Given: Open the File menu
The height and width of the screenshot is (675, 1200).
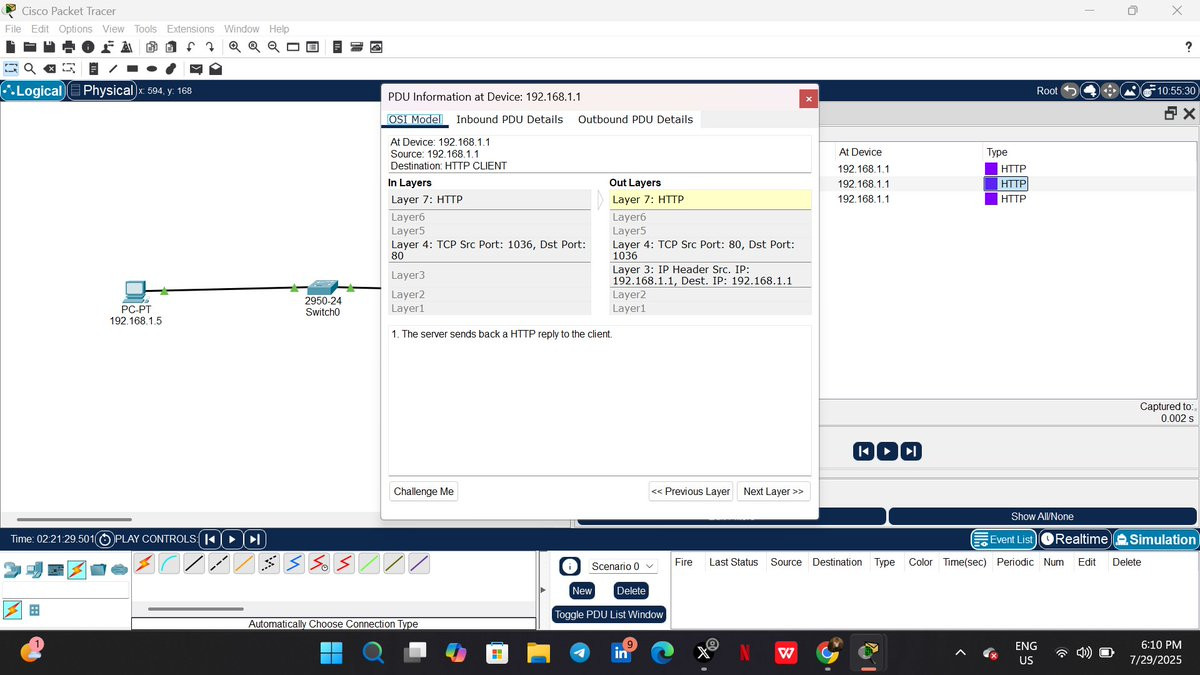Looking at the screenshot, I should (x=13, y=29).
